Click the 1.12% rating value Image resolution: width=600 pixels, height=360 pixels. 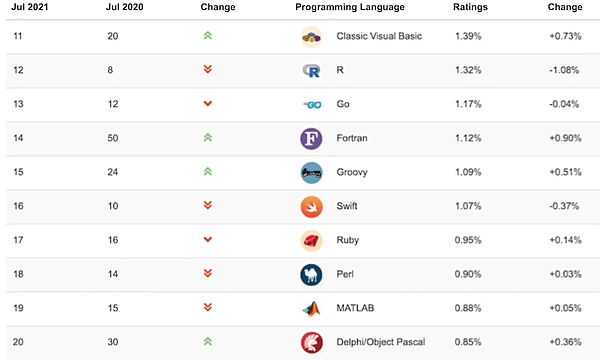point(468,138)
